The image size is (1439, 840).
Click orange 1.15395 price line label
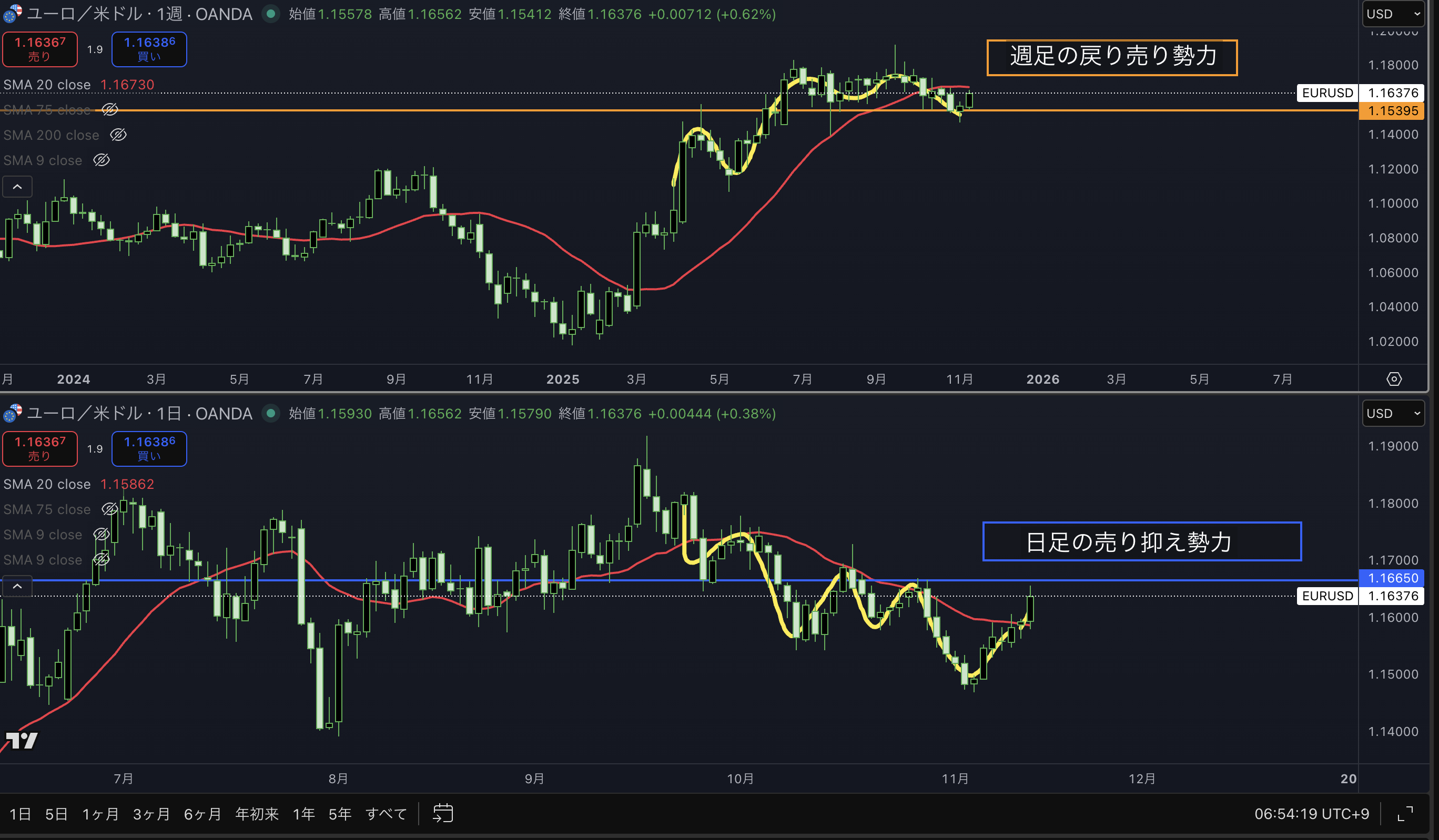(1392, 111)
